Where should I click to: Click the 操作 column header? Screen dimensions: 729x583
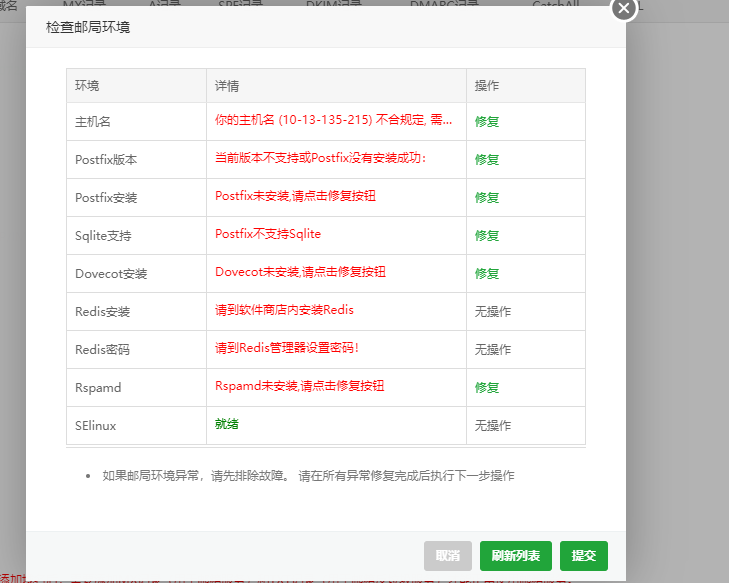click(526, 86)
